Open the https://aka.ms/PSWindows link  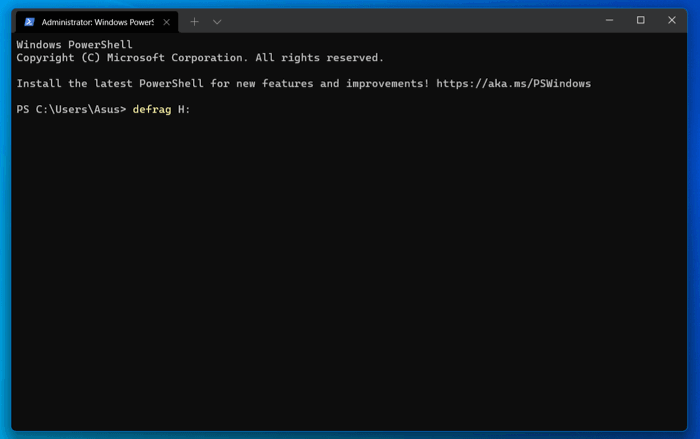(x=513, y=84)
